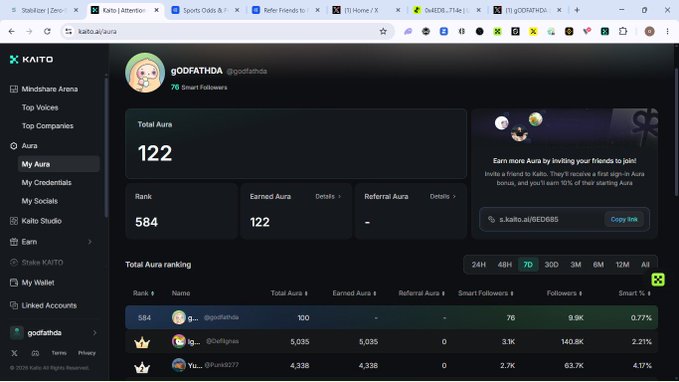The width and height of the screenshot is (679, 382).
Task: Click the Kaito Studio icon
Action: click(x=13, y=221)
